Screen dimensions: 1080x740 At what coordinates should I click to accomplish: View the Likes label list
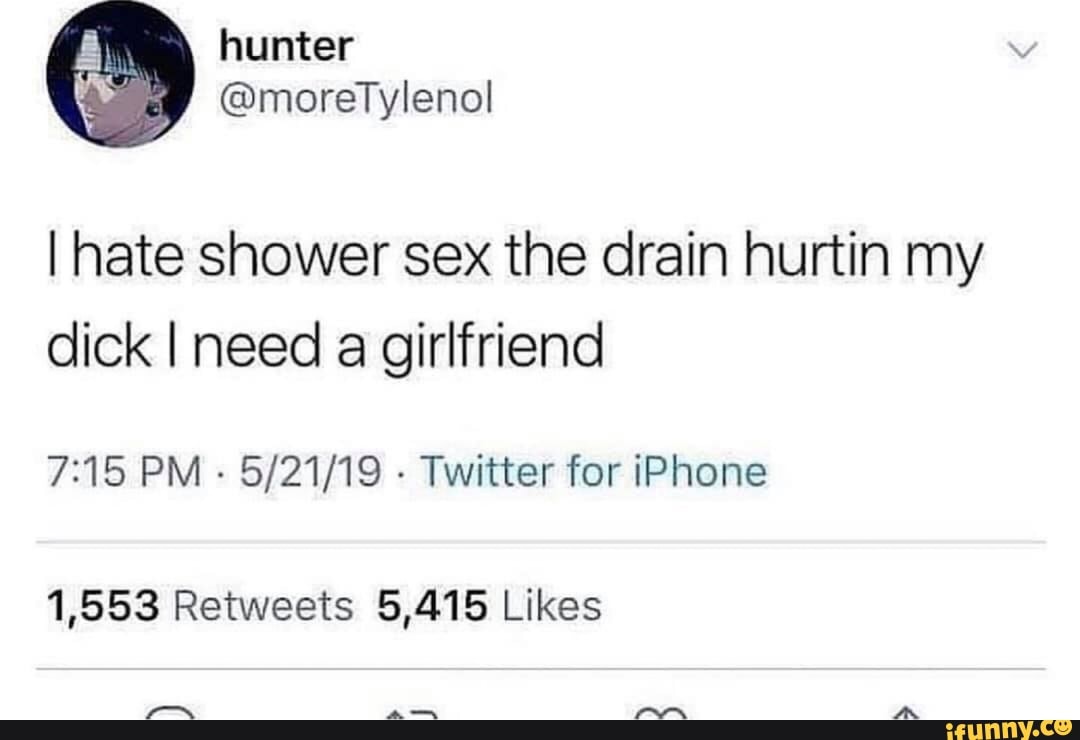[x=553, y=605]
